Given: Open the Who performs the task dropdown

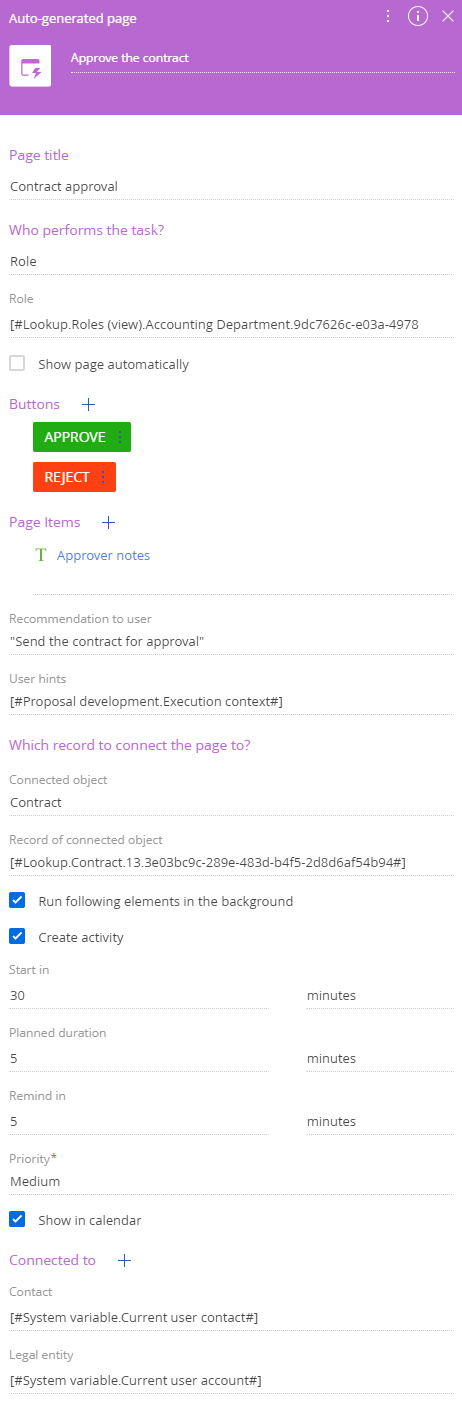Looking at the screenshot, I should pos(231,262).
